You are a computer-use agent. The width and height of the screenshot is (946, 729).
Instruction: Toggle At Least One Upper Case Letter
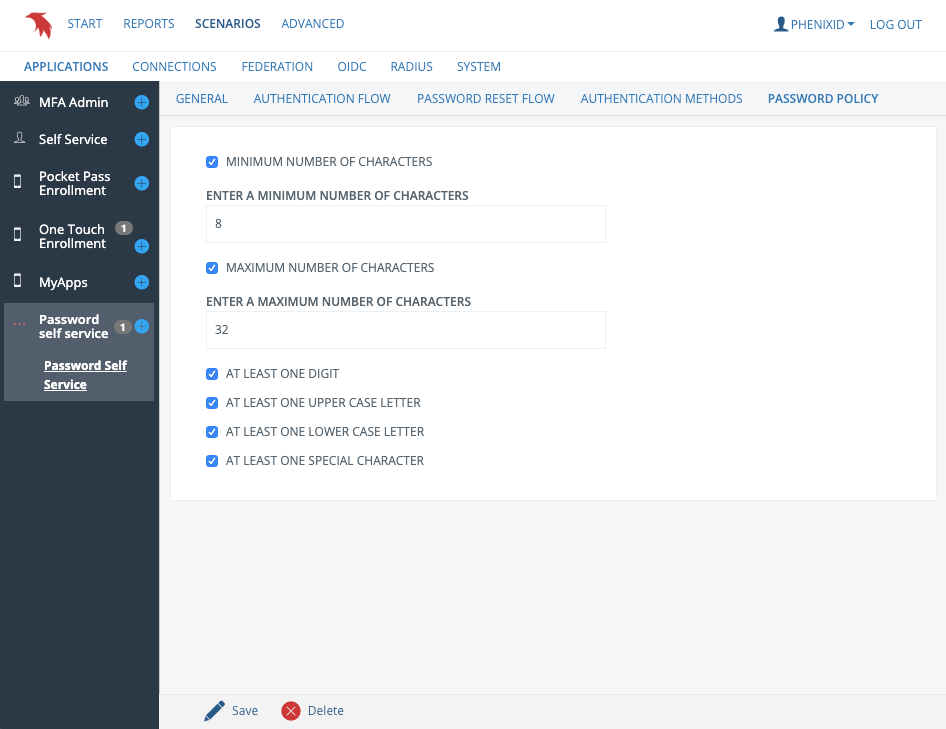point(212,403)
